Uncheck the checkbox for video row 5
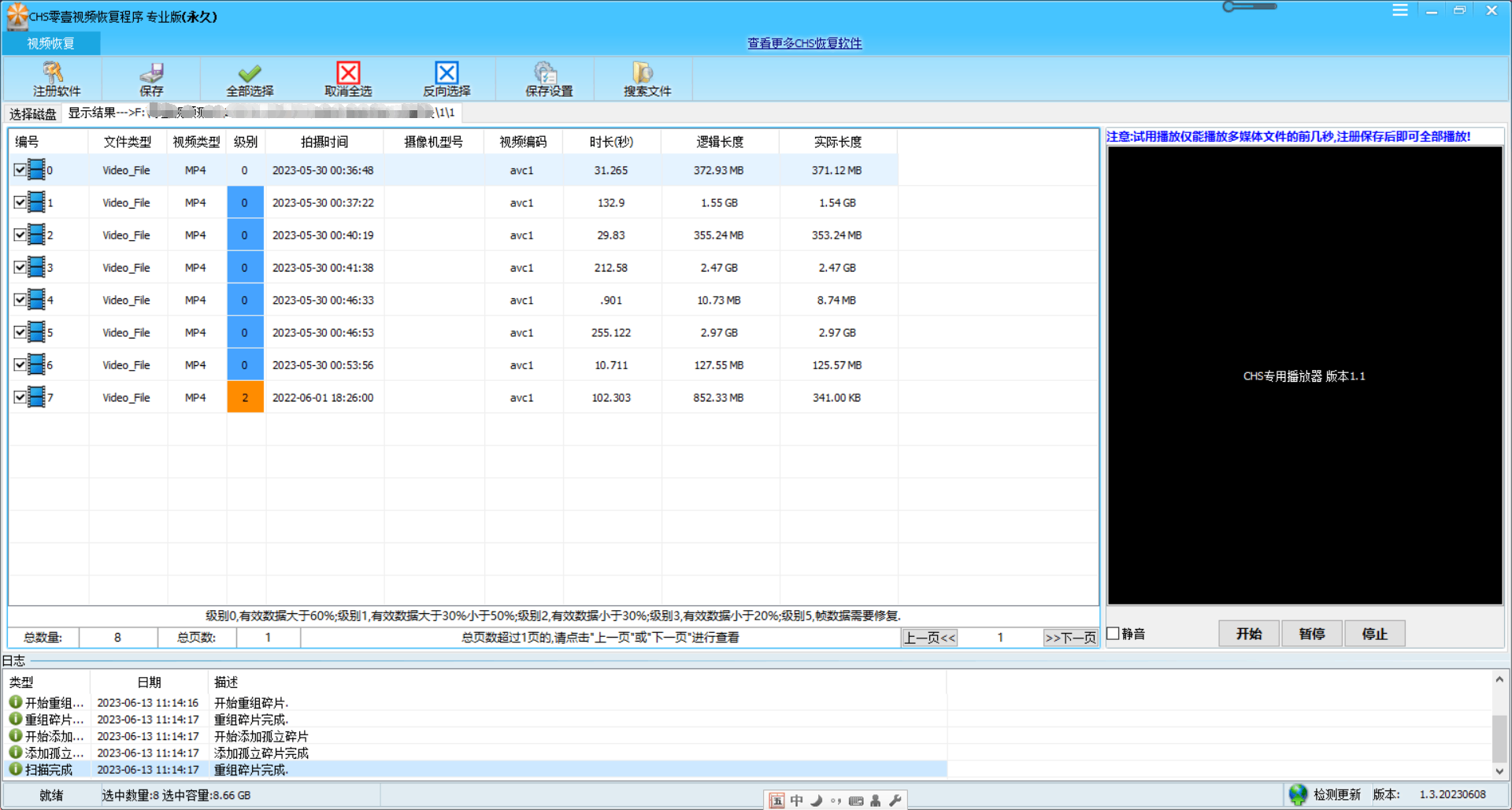1512x810 pixels. (20, 332)
